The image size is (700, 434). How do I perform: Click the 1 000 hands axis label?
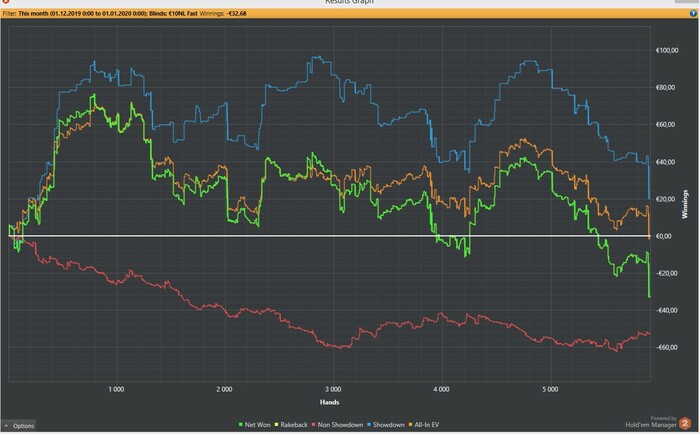[117, 389]
